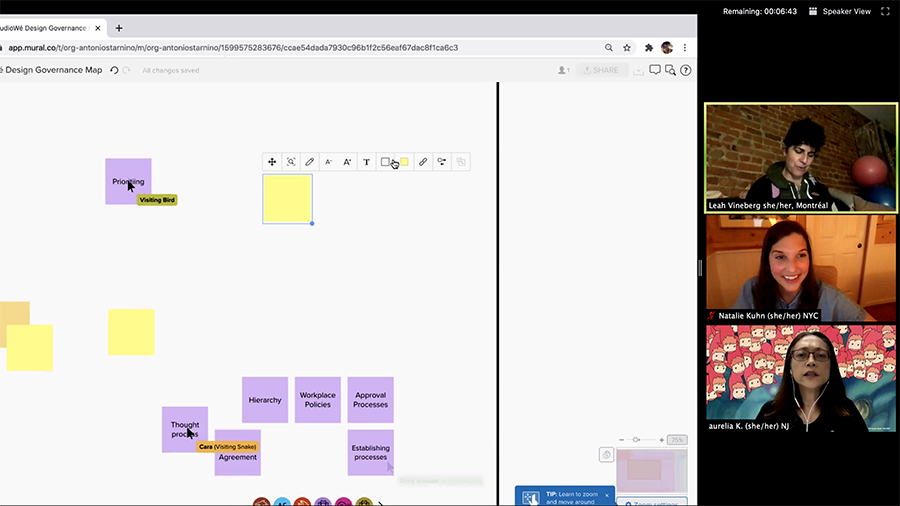Select the yellow color swatch in the toolbar

[404, 162]
